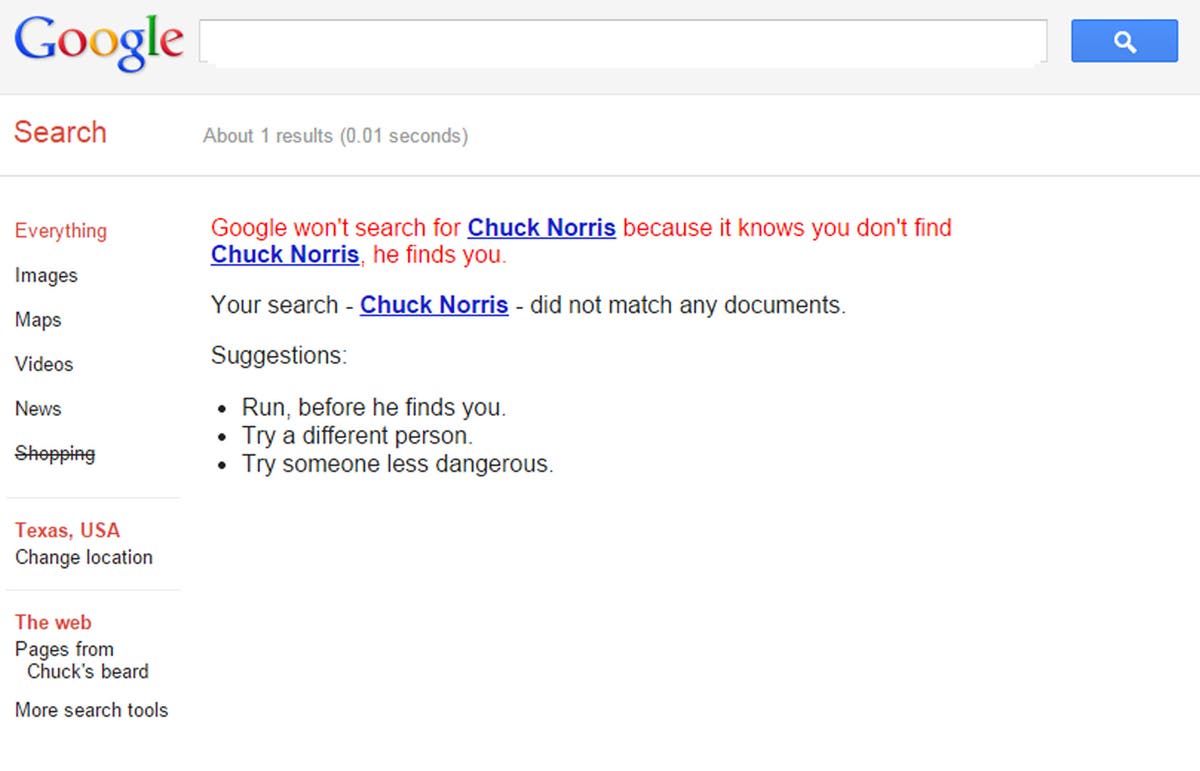This screenshot has height=771, width=1200.
Task: Click Chuck Norris link before 'he finds you'
Action: pyautogui.click(x=284, y=255)
